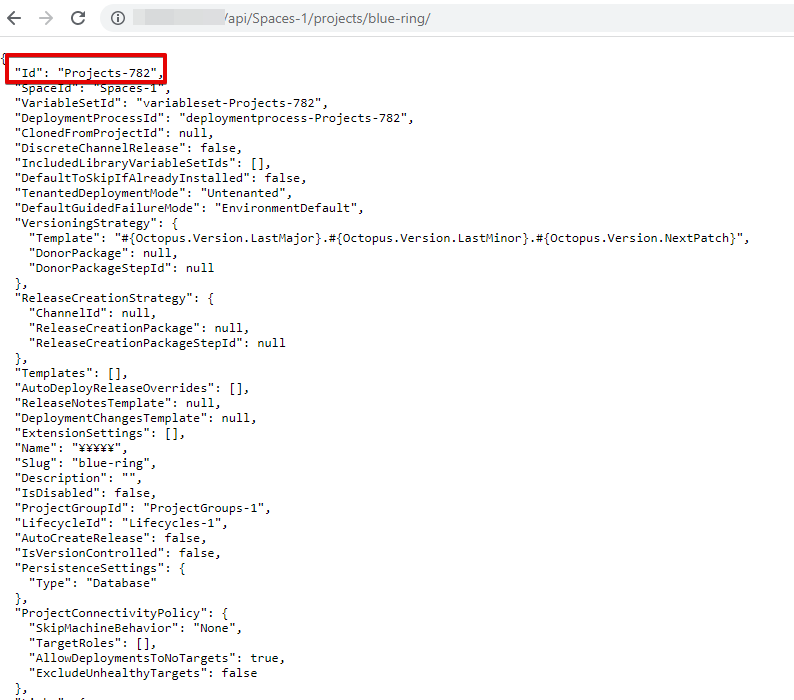
Task: Click "DefaultToSkipIfAlreadyInstalled" line
Action: click(161, 178)
